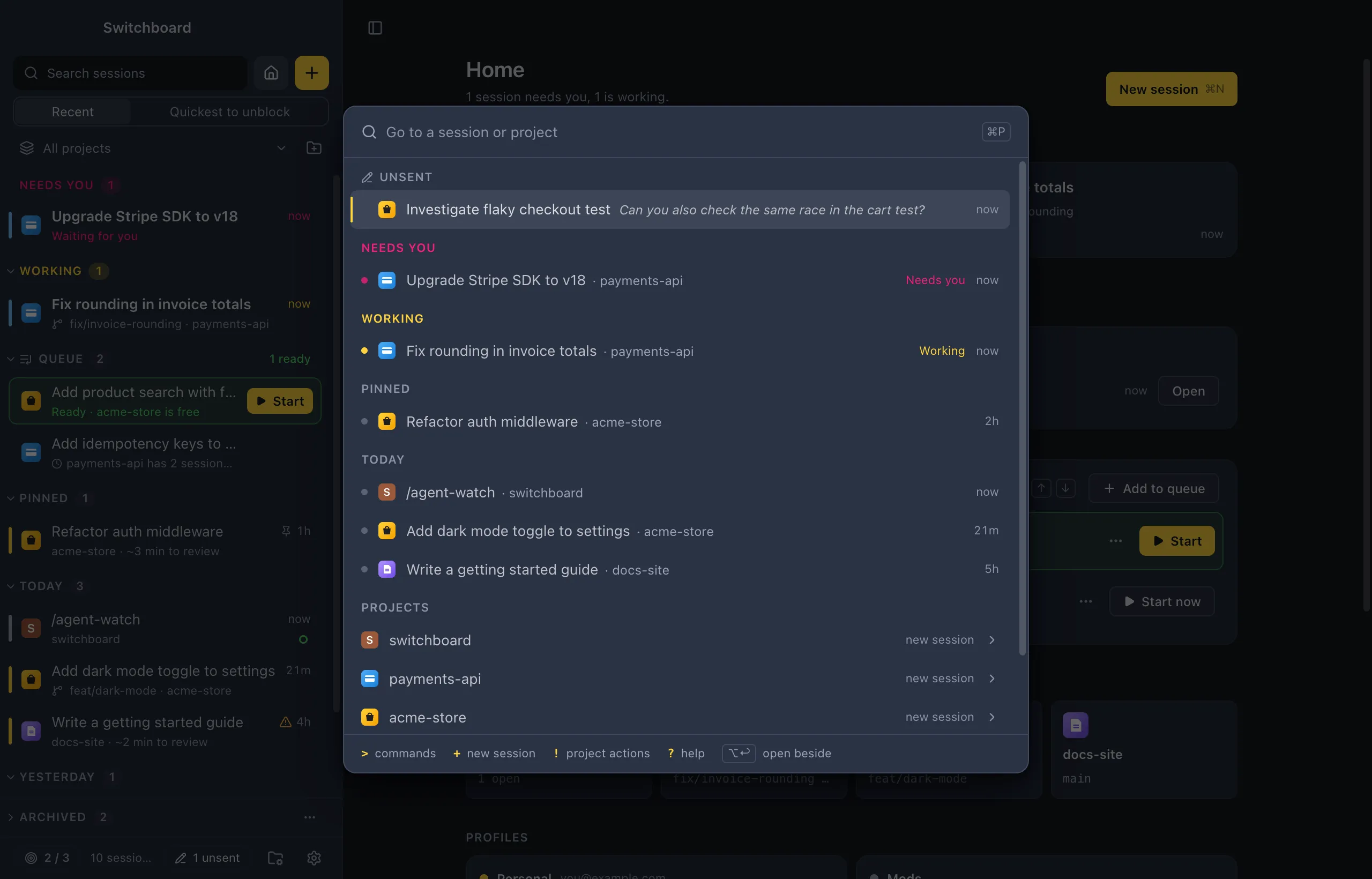Viewport: 1372px width, 879px height.
Task: Click the Search sessions field
Action: [x=130, y=72]
